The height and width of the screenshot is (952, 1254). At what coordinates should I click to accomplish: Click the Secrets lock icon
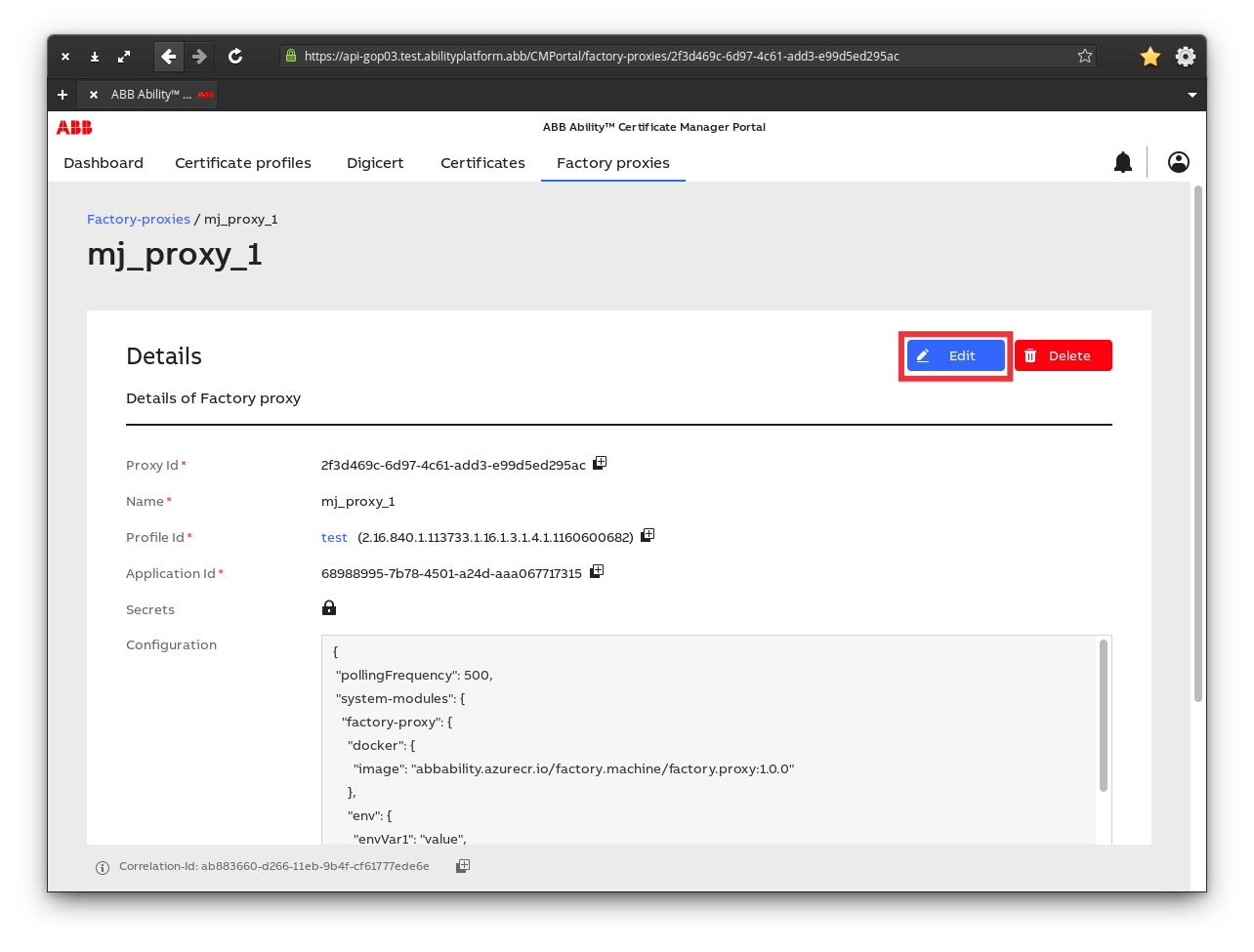click(x=329, y=608)
